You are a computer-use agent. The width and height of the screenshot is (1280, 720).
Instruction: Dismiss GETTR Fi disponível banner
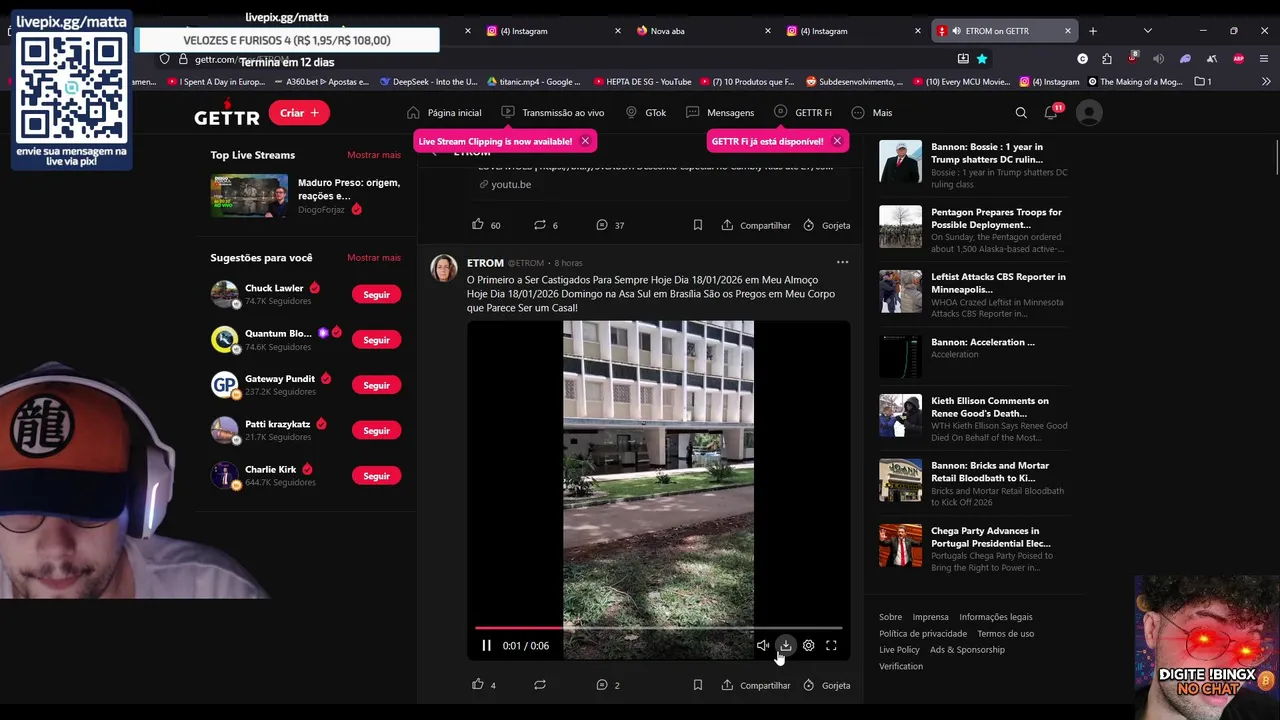click(837, 141)
